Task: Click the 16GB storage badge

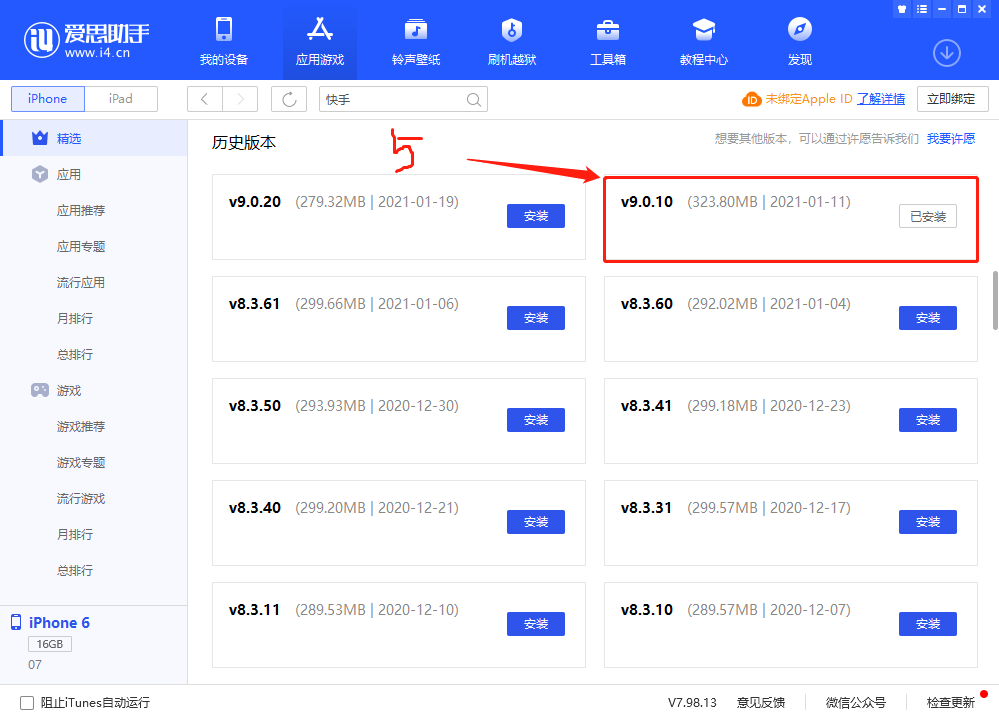Action: click(50, 644)
